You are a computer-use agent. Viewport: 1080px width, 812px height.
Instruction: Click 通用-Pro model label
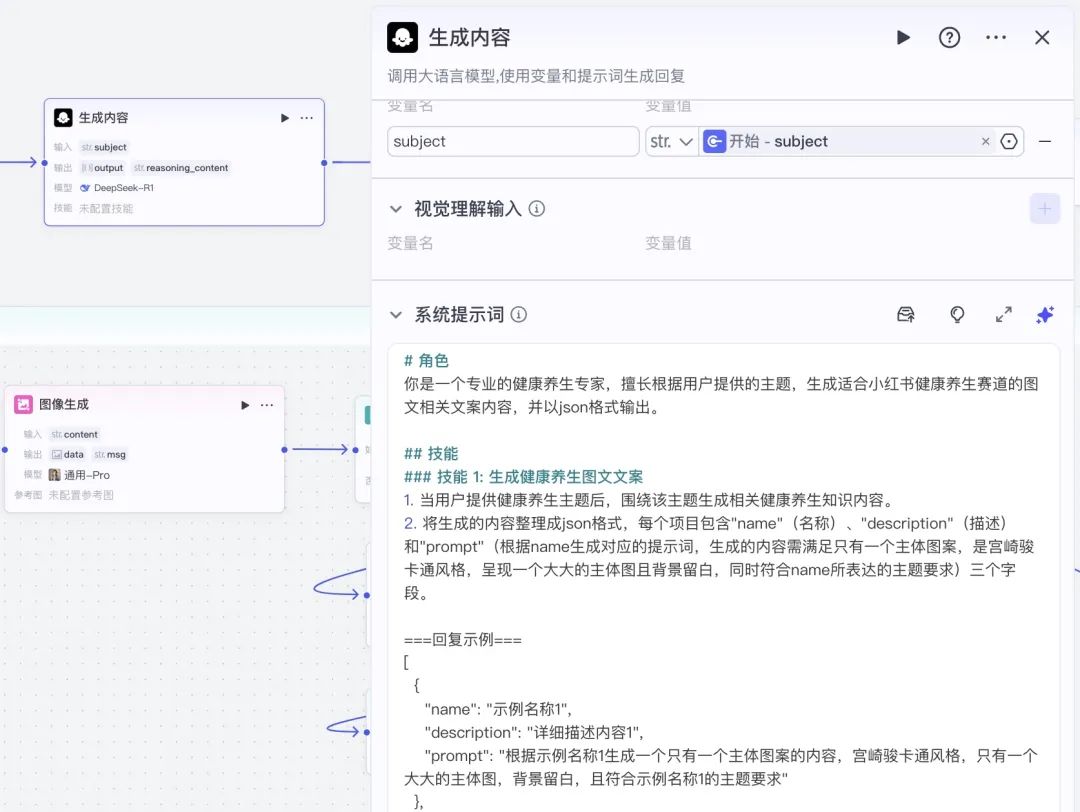tap(86, 475)
